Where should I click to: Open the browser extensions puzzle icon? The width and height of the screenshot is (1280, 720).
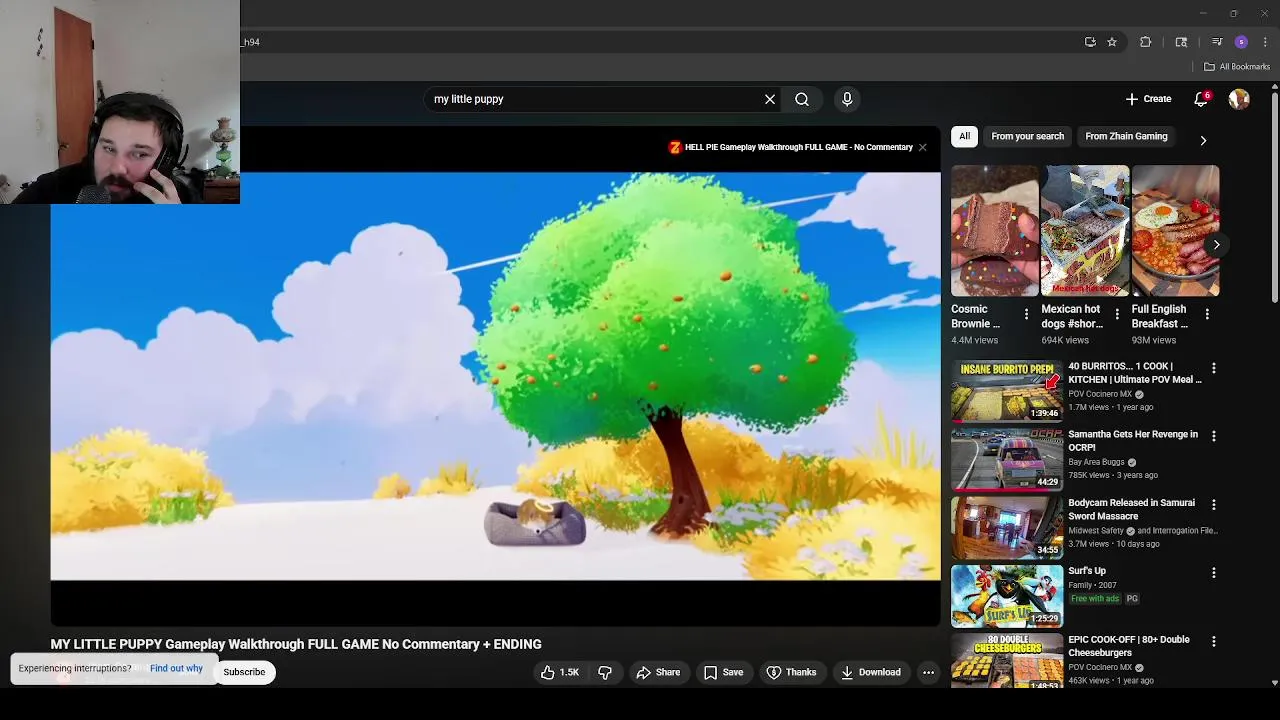tap(1146, 42)
